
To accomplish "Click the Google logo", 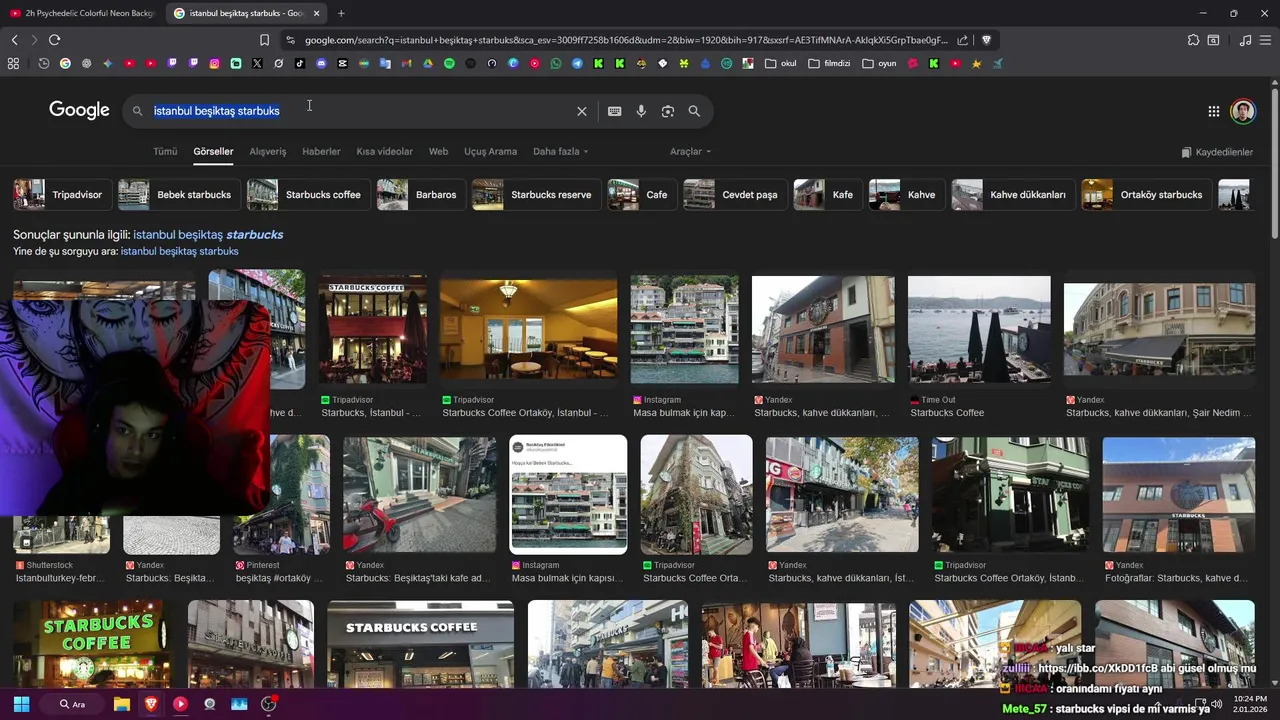I will pos(79,110).
